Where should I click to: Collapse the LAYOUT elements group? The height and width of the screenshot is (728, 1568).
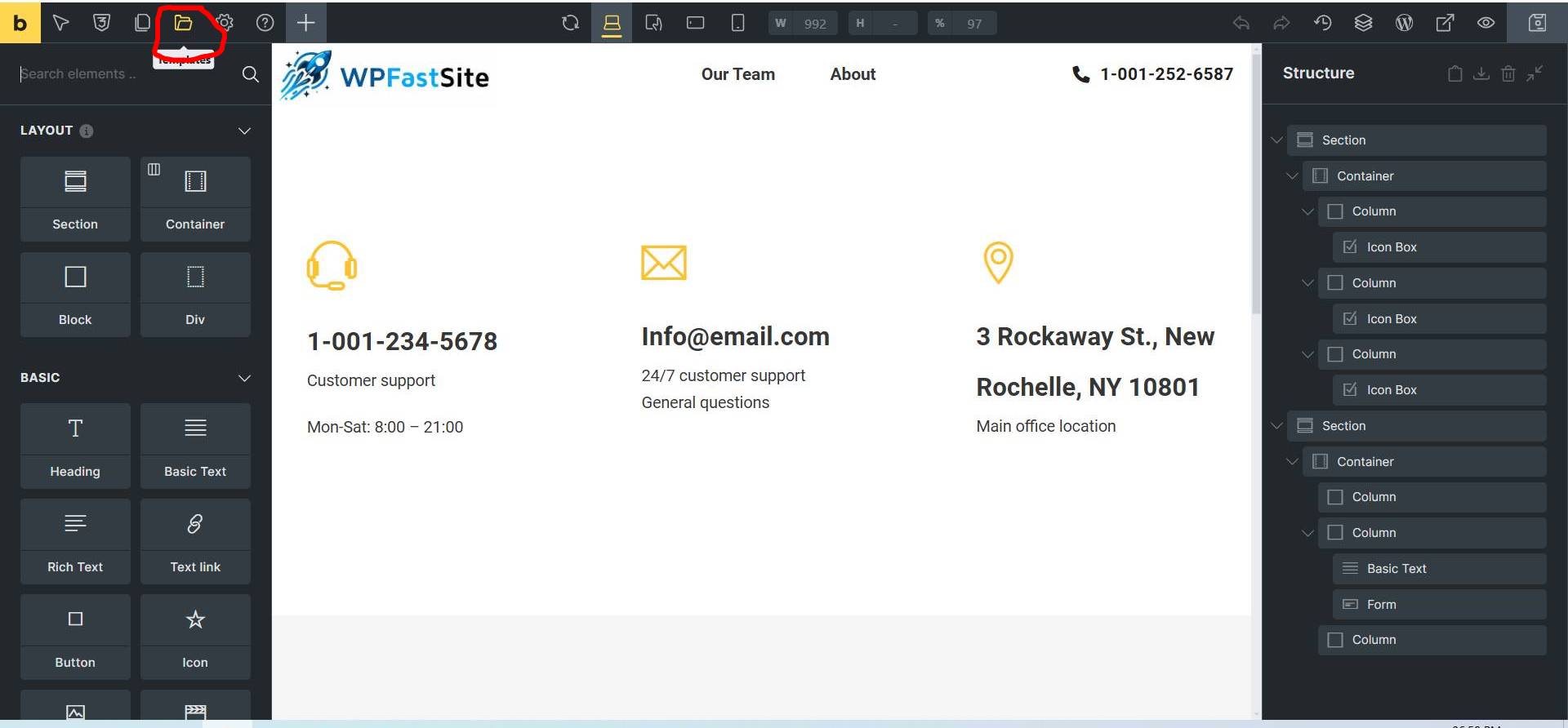(x=244, y=131)
